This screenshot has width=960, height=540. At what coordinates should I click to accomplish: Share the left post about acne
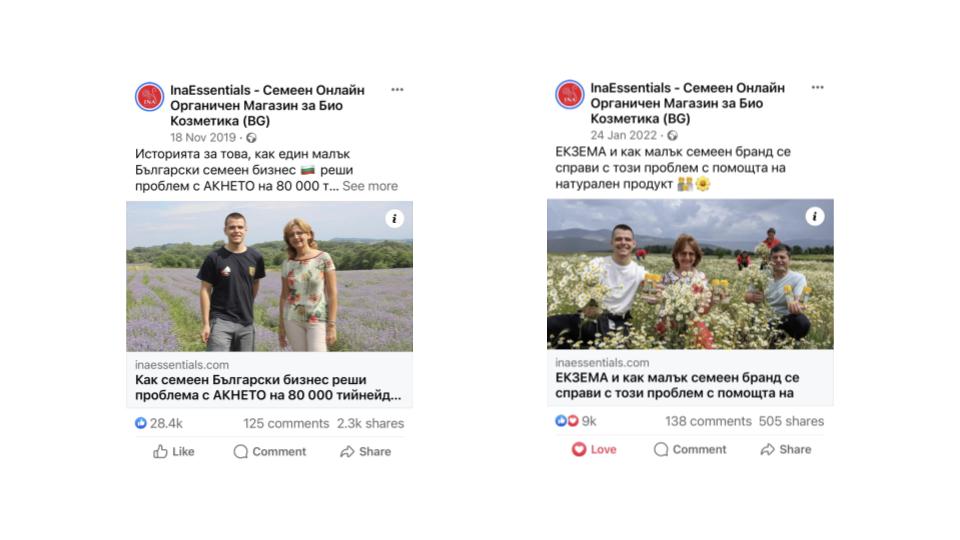pyautogui.click(x=366, y=452)
